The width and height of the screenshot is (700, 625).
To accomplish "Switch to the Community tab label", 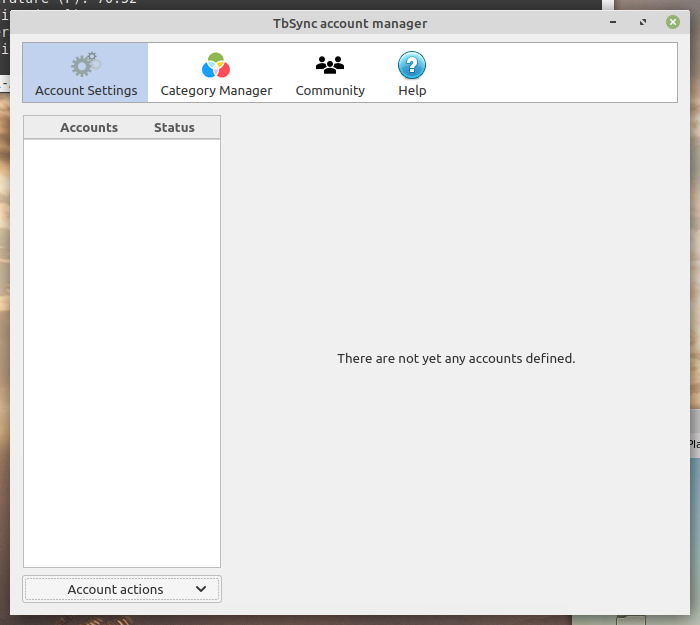I will [x=330, y=91].
